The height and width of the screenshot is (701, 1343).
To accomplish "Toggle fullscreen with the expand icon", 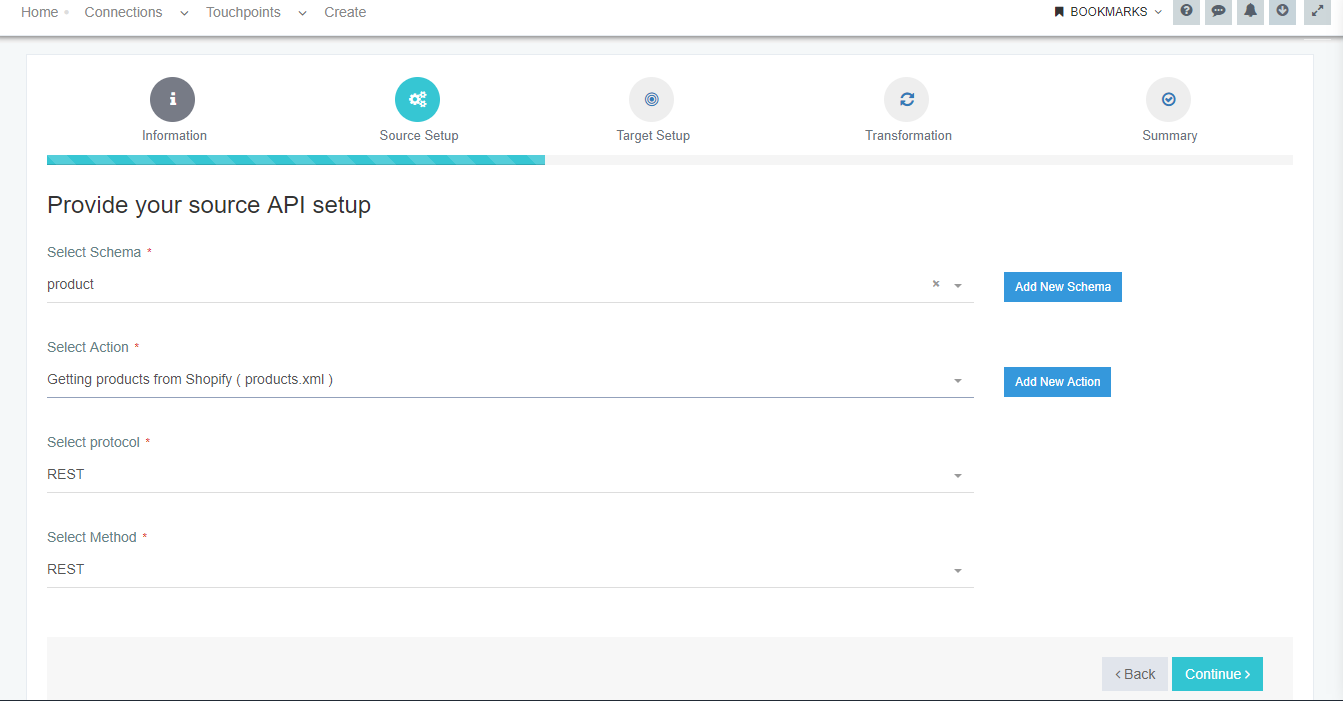I will tap(1317, 12).
